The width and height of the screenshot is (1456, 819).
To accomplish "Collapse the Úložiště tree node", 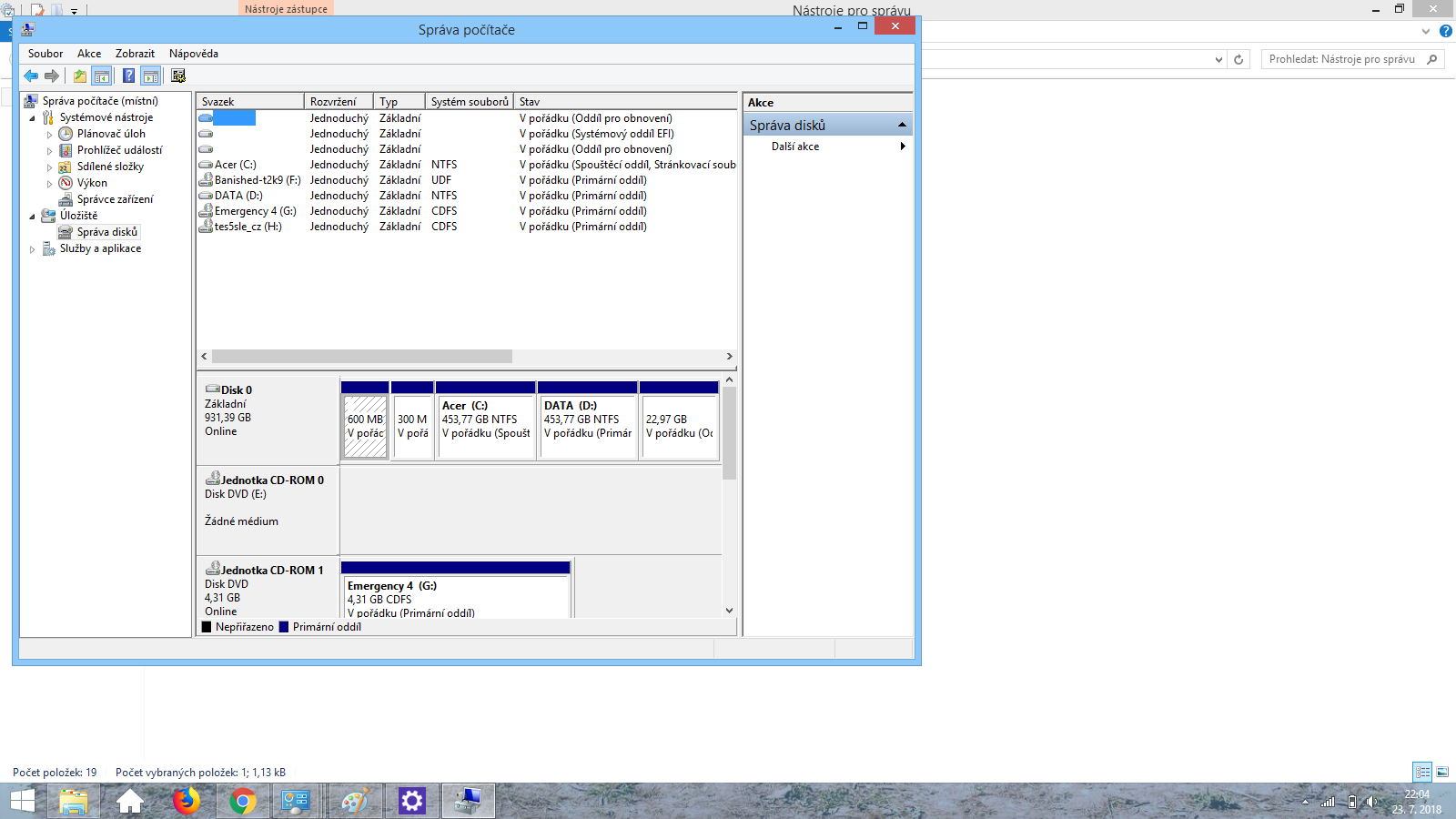I will pos(33,217).
